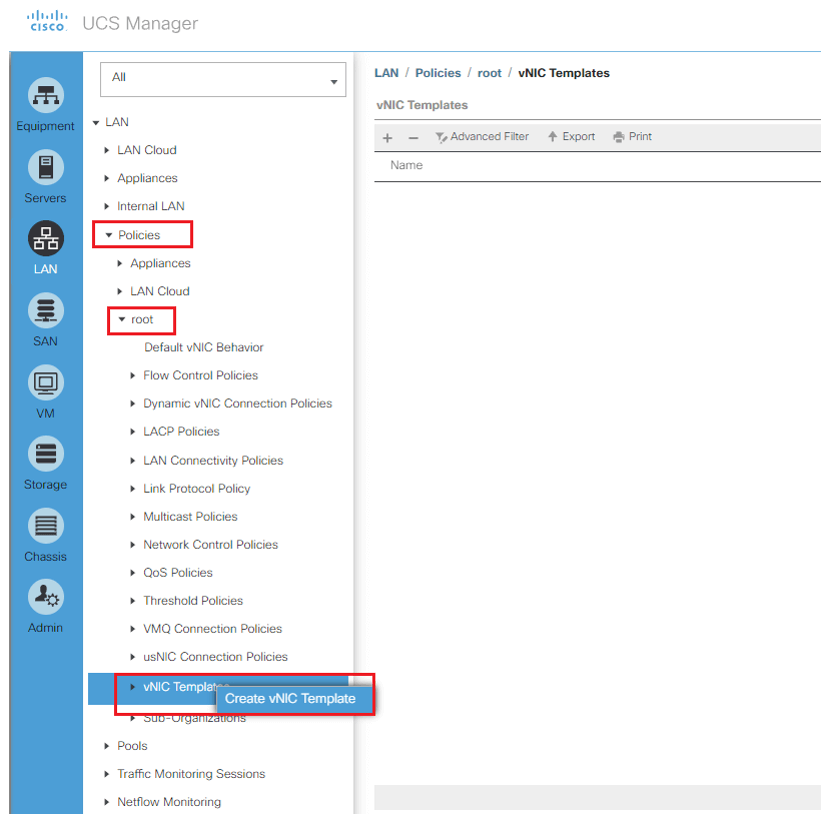Open the Storage section icon
The image size is (821, 814).
pos(46,454)
